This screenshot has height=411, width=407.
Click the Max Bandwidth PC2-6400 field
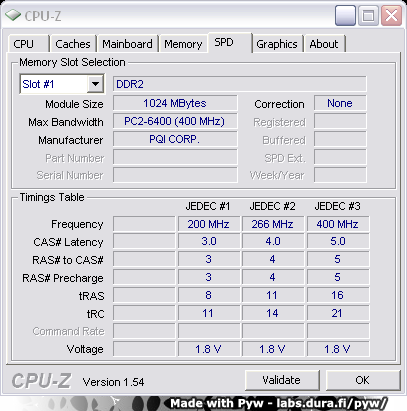coord(175,121)
